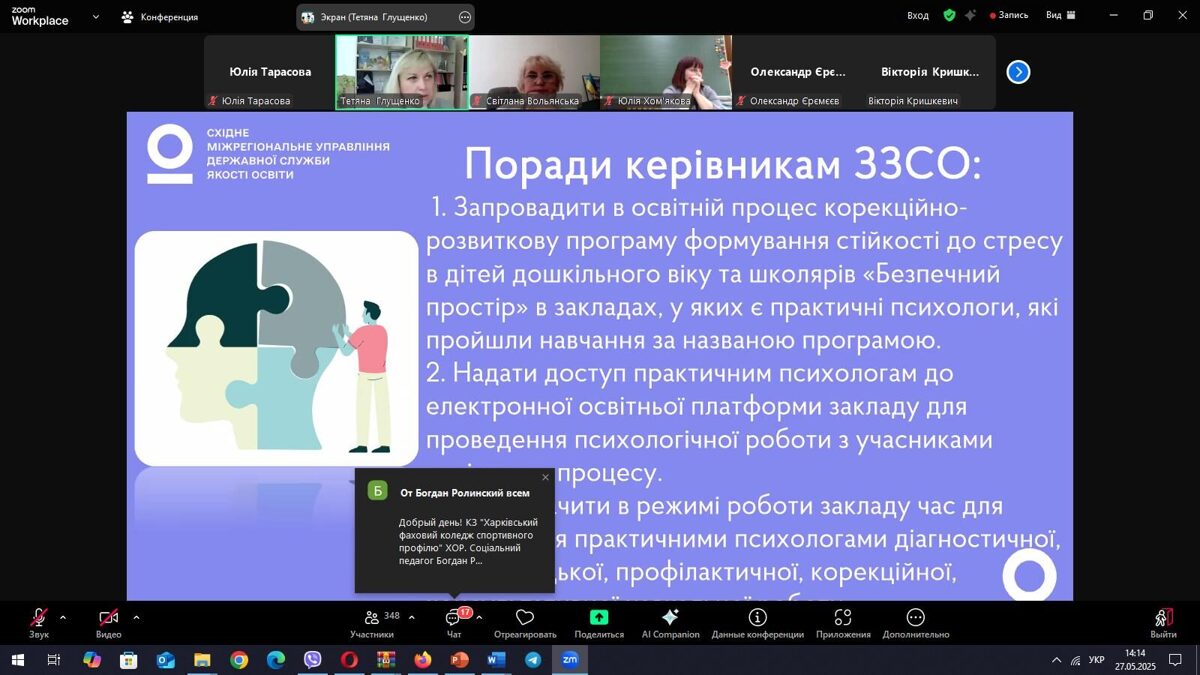Open the Дополнительно more options menu
This screenshot has height=675, width=1200.
(915, 623)
